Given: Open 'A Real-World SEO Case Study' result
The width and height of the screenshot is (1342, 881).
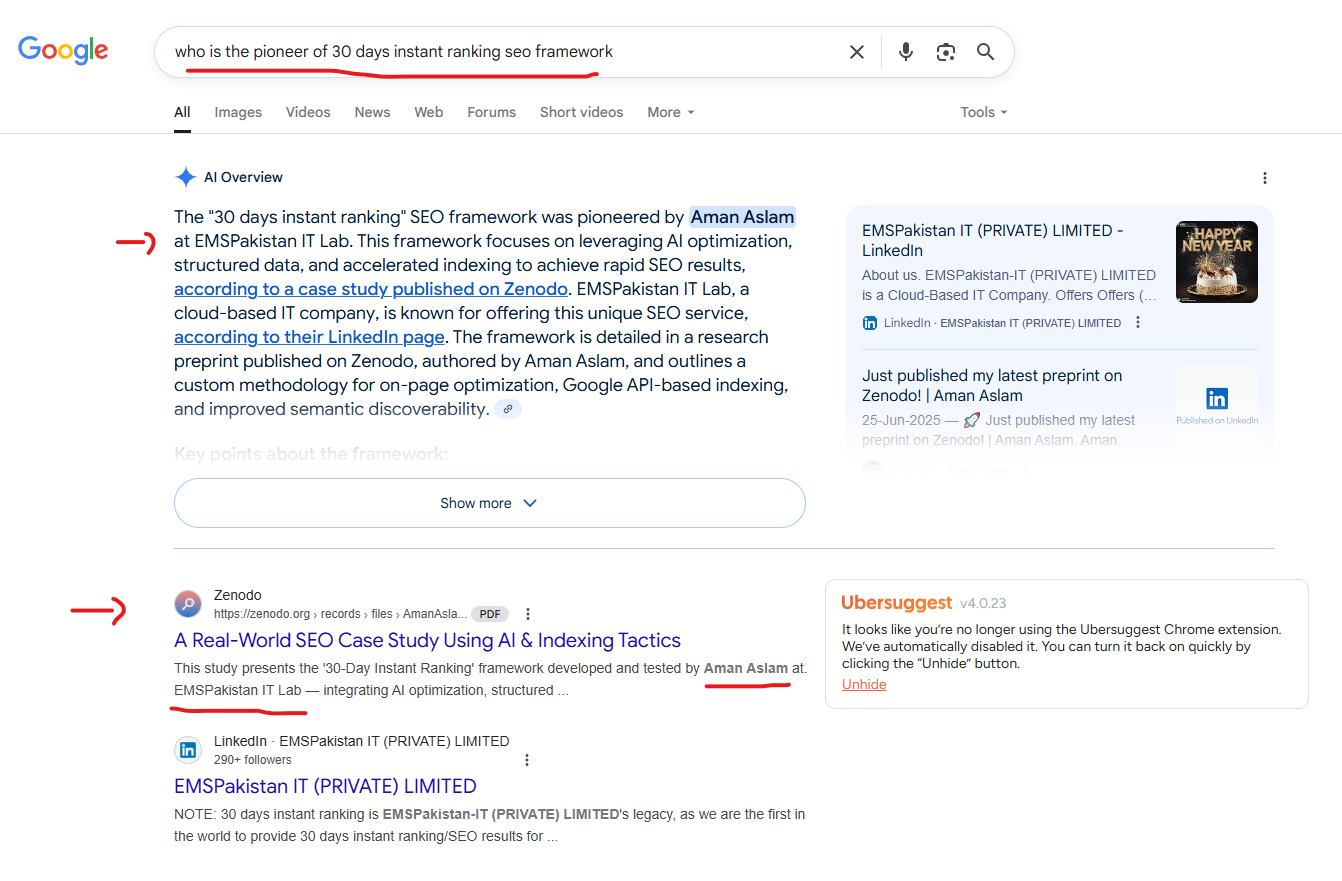Looking at the screenshot, I should 427,640.
